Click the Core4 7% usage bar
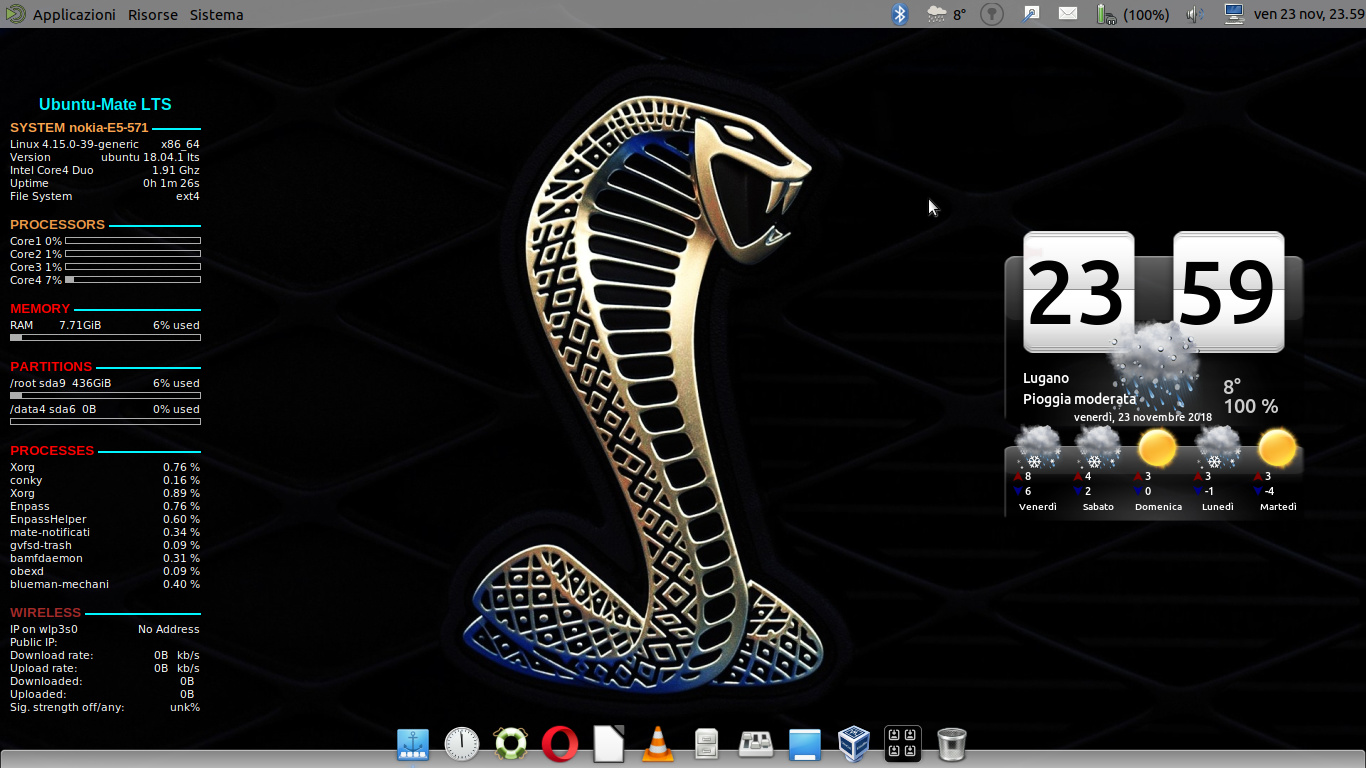This screenshot has height=768, width=1366. coord(133,280)
